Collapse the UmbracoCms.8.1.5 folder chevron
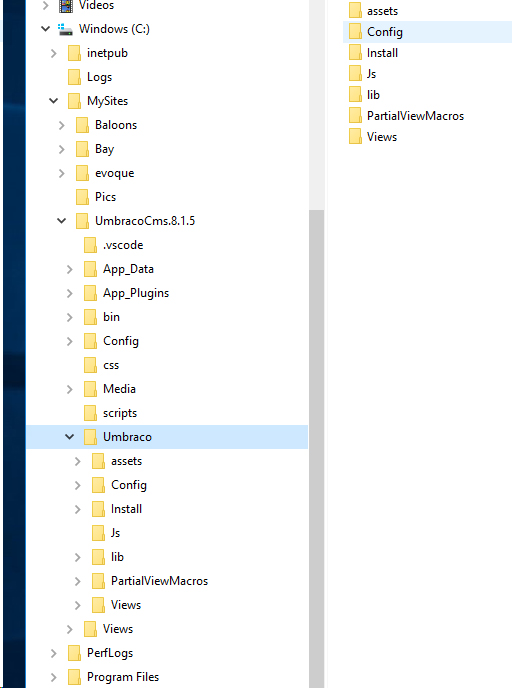The image size is (512, 688). point(62,221)
